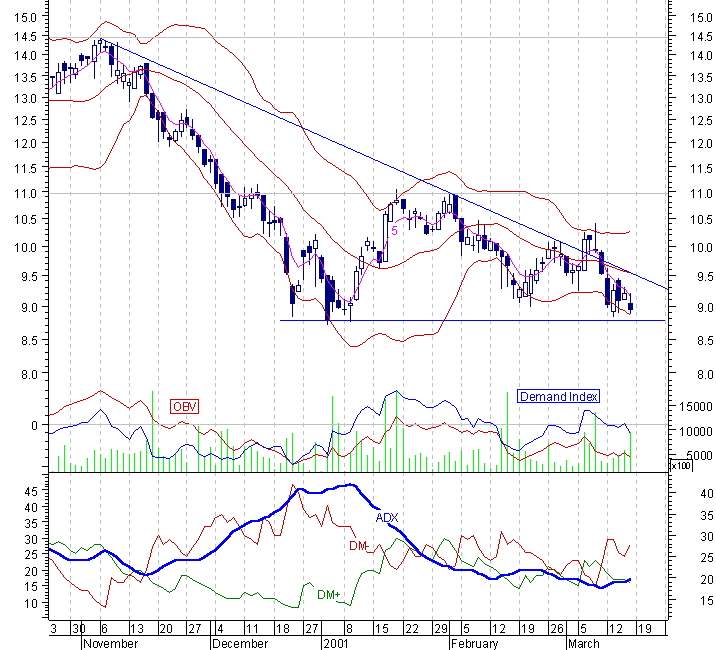Click the February month label
716x650 pixels.
point(474,644)
